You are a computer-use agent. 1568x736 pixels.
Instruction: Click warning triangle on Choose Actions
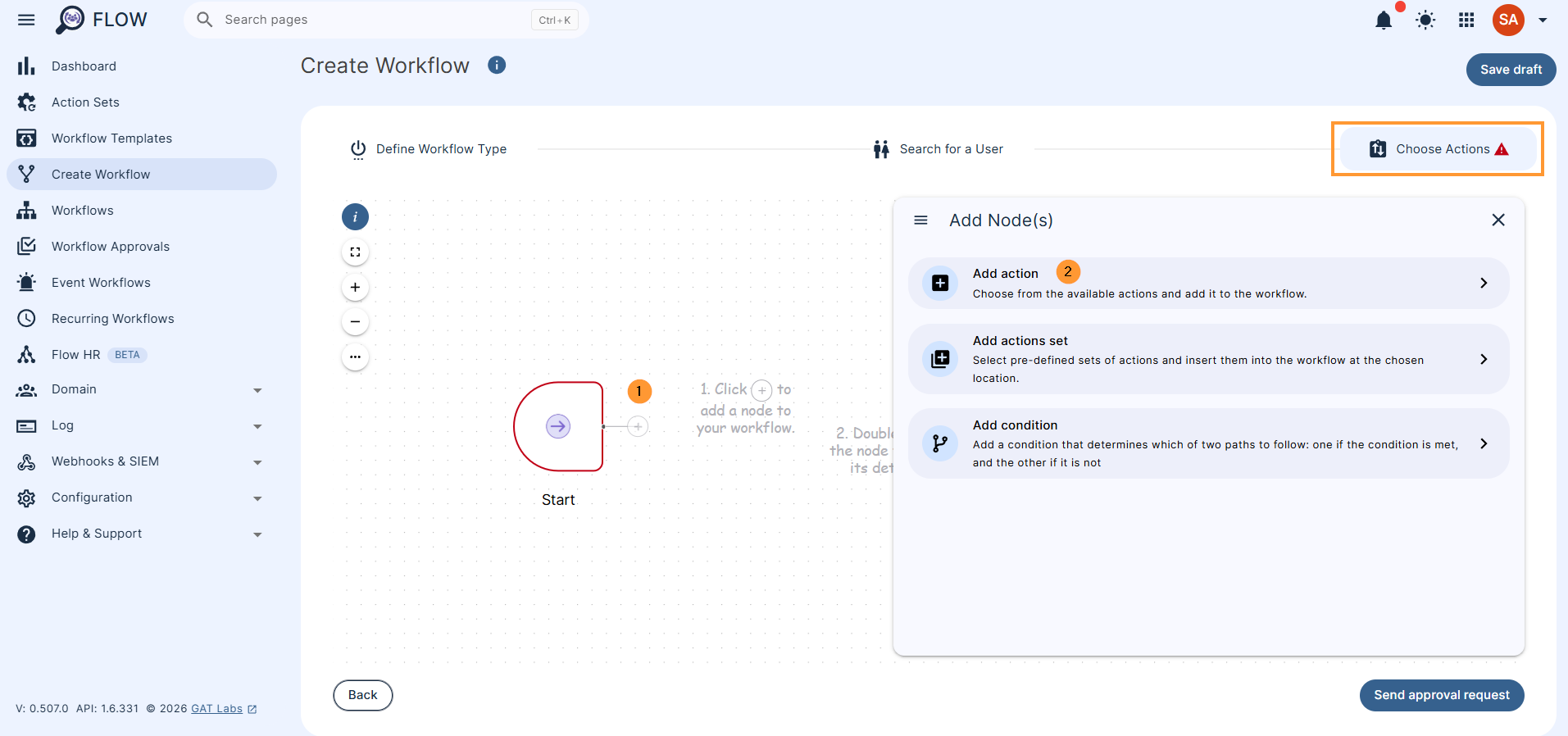[x=1502, y=149]
